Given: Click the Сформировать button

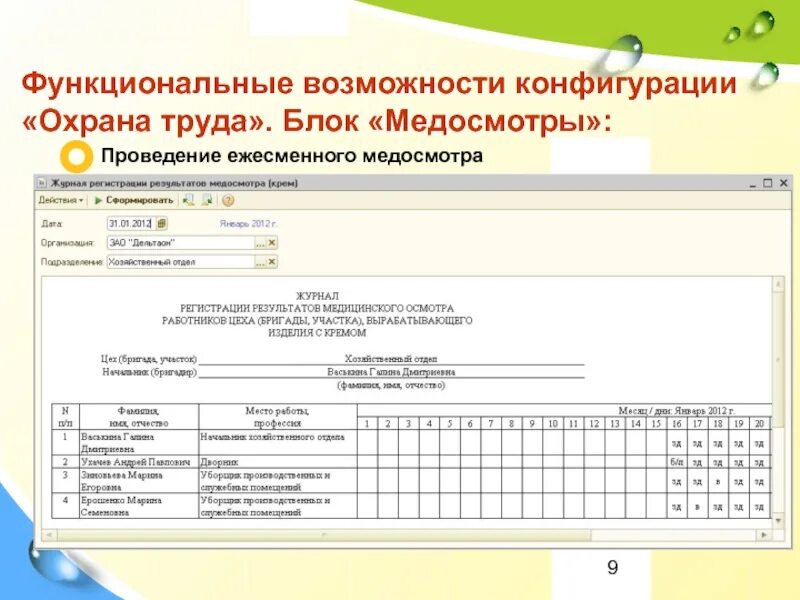Looking at the screenshot, I should point(134,201).
